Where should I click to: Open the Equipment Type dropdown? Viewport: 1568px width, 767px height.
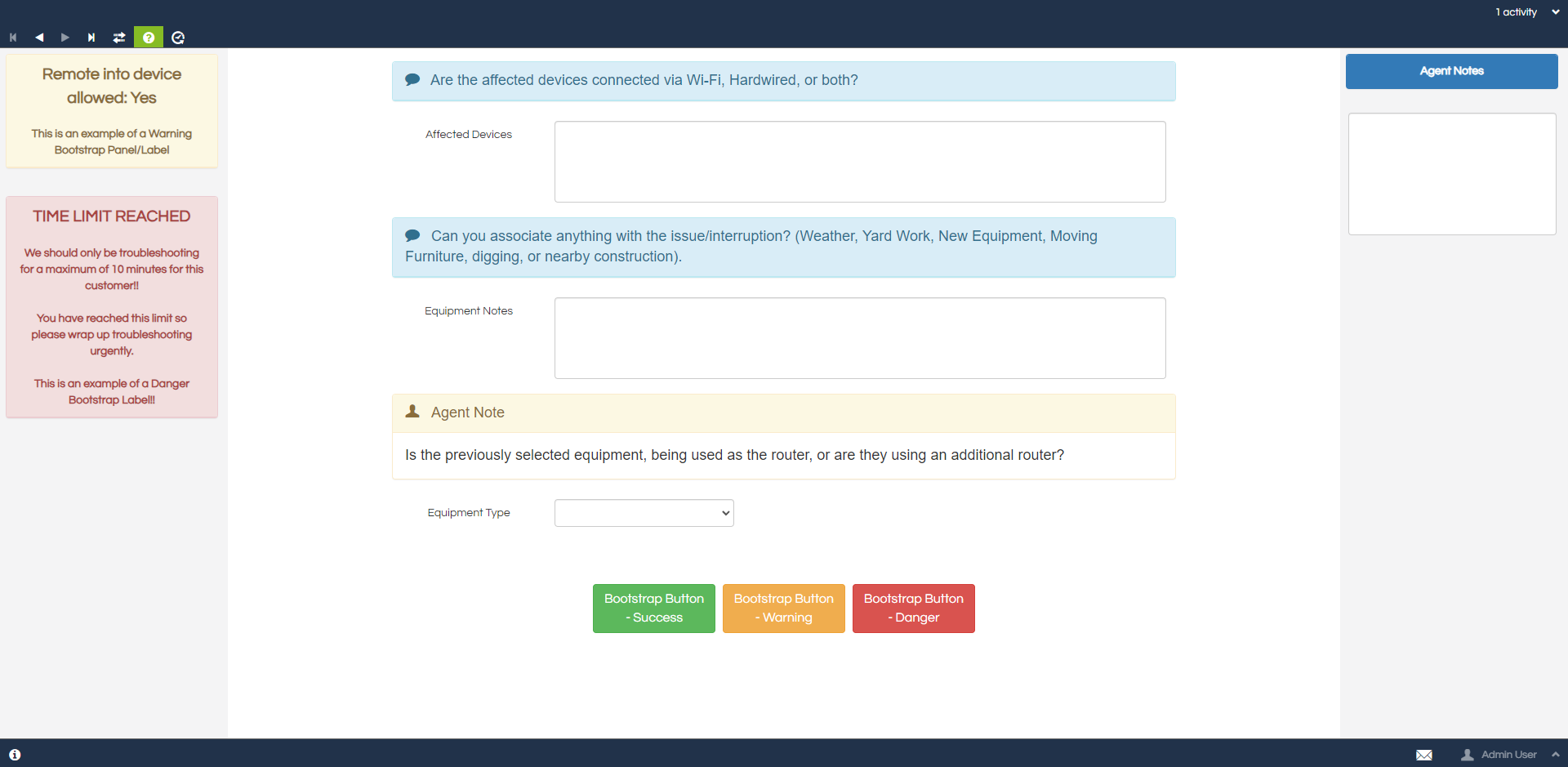coord(644,513)
